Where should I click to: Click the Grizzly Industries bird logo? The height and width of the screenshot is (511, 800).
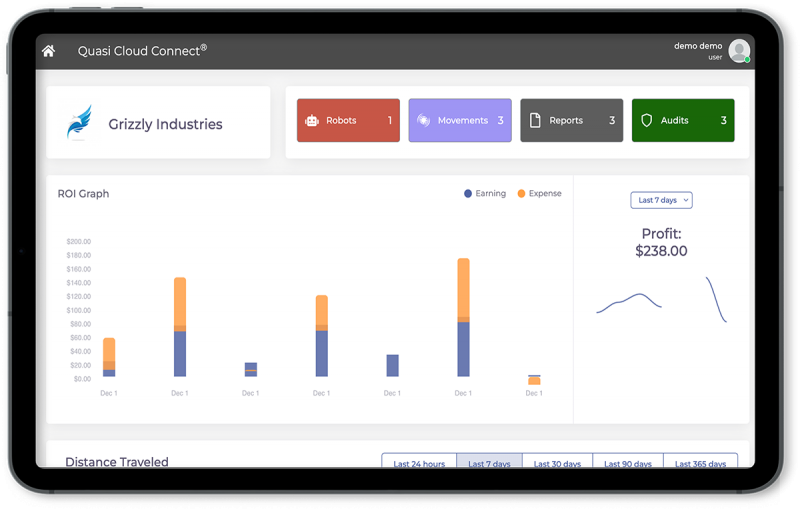click(x=79, y=123)
